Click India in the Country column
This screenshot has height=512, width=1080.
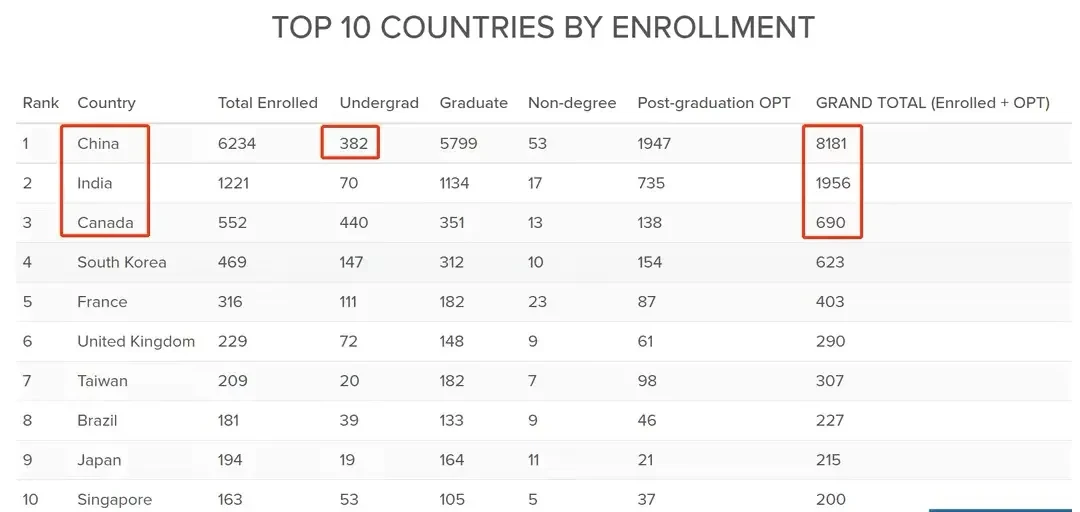pos(95,183)
